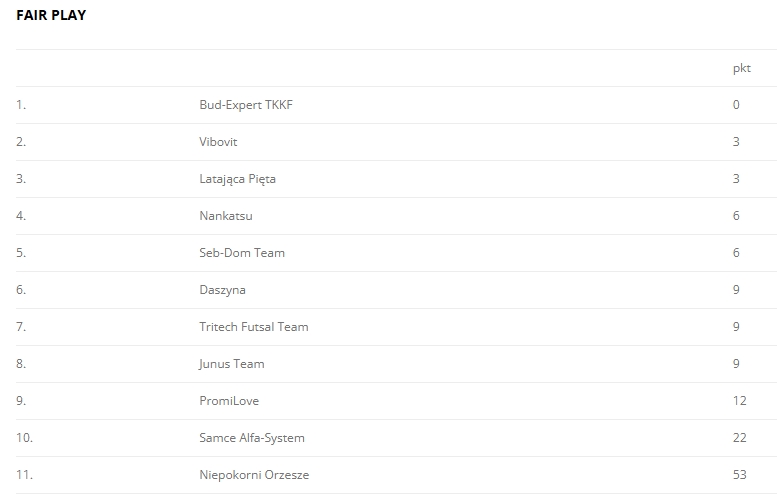Open Seb-Dom Team row
777x498 pixels.
tap(242, 253)
